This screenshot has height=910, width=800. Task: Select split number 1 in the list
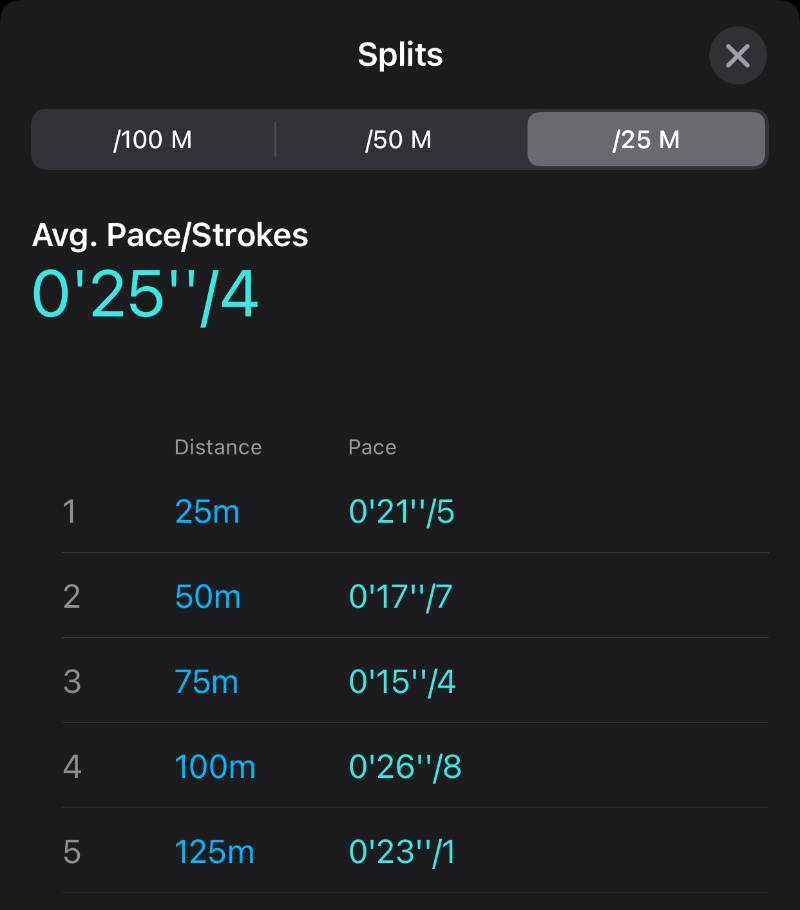(70, 512)
